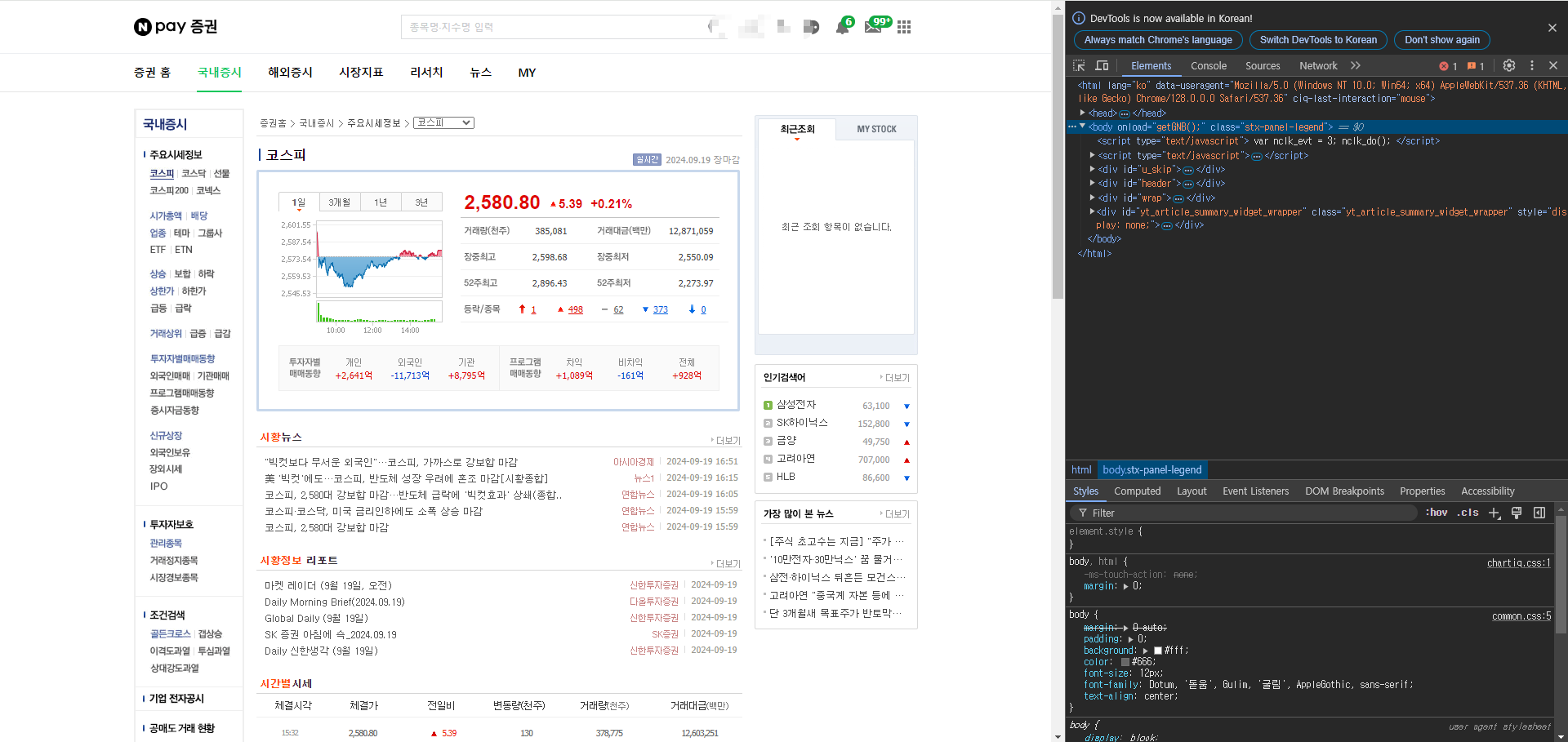Select the DevTools element inspector icon
Screen dimensions: 1568x742
coord(1079,65)
